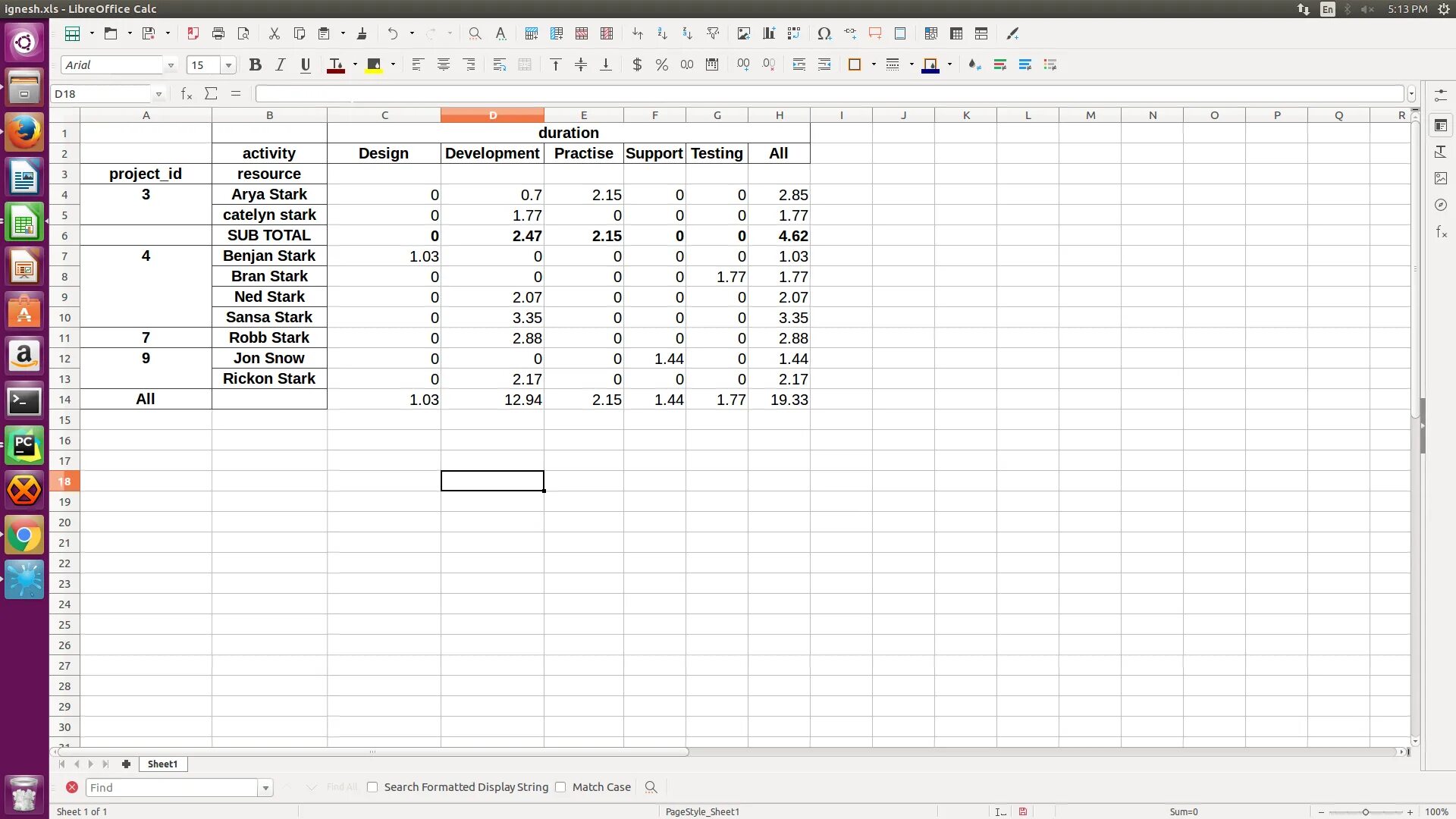Viewport: 1456px width, 819px height.
Task: Click column D header
Action: click(x=492, y=115)
